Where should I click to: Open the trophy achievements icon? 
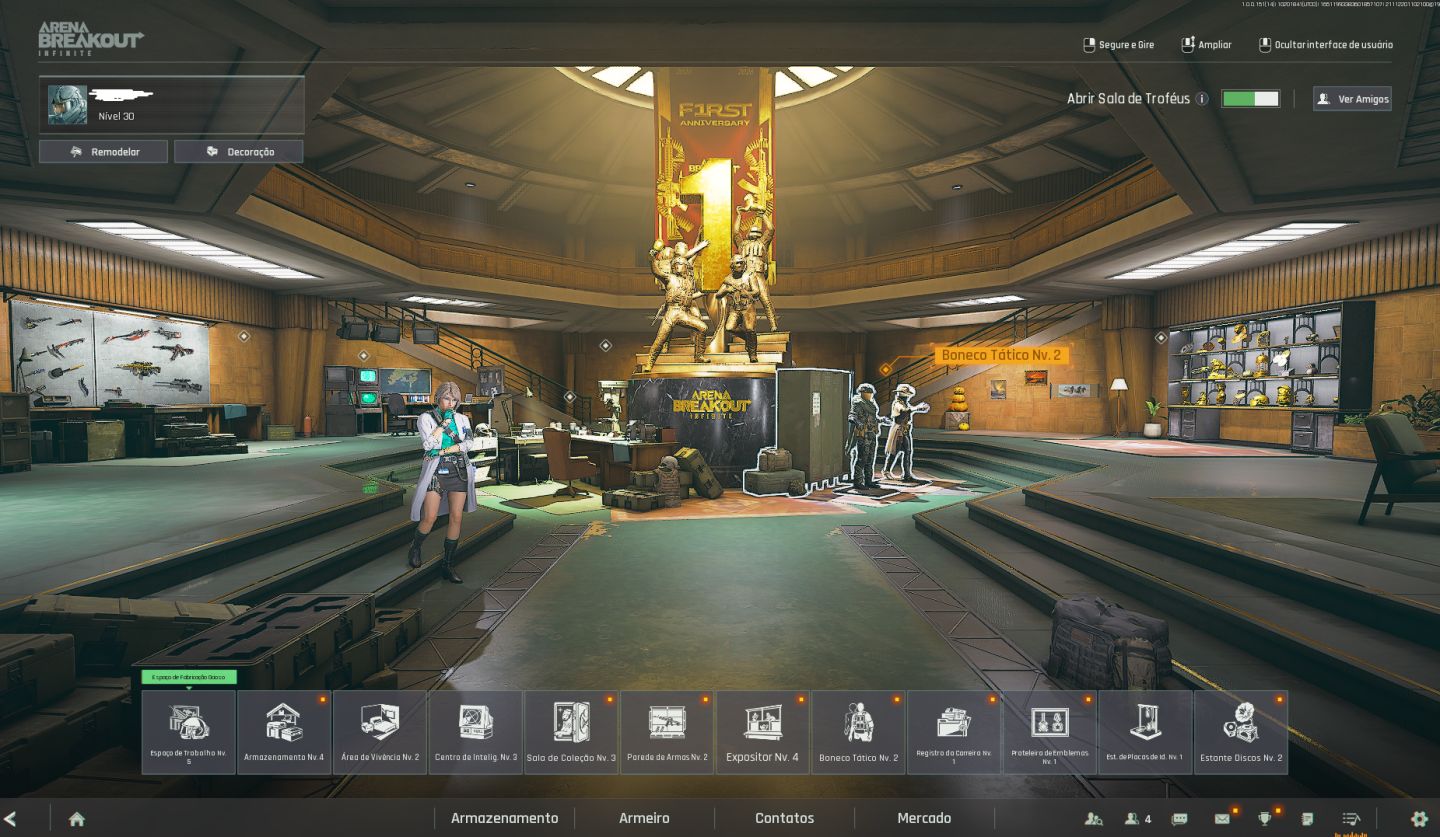(x=1265, y=818)
